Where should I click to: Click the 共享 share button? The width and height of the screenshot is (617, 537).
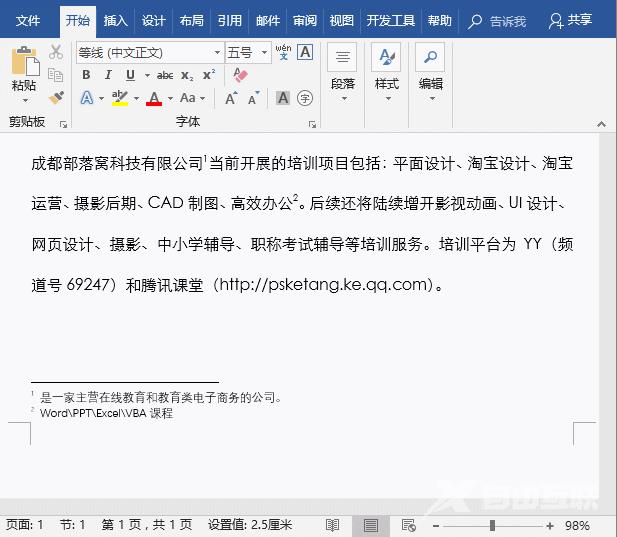click(x=571, y=20)
